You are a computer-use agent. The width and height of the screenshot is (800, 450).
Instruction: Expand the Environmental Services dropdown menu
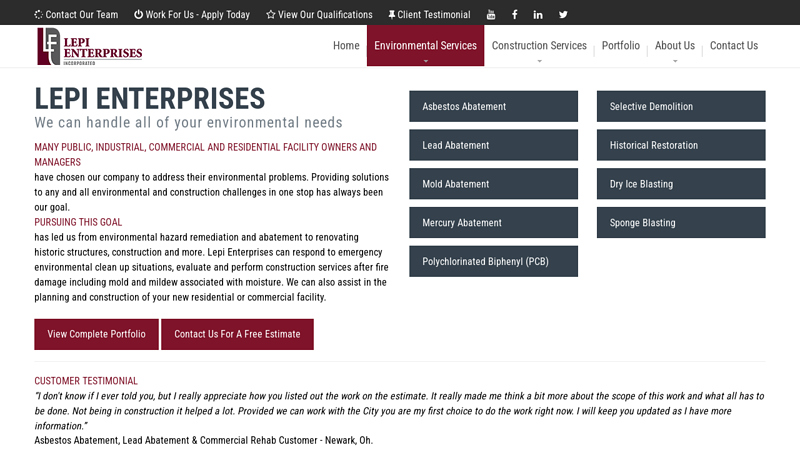click(425, 46)
